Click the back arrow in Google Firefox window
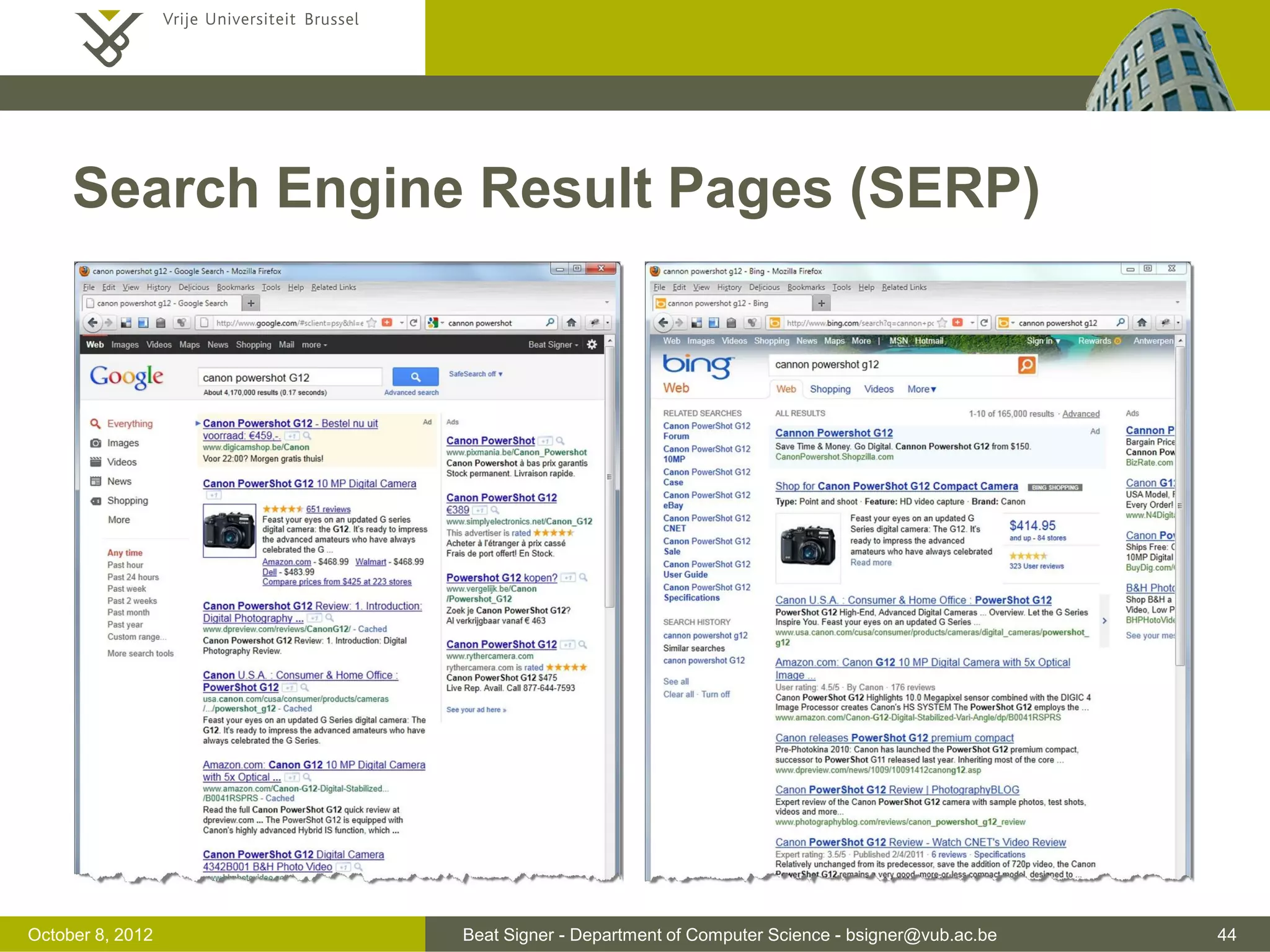 (x=92, y=322)
